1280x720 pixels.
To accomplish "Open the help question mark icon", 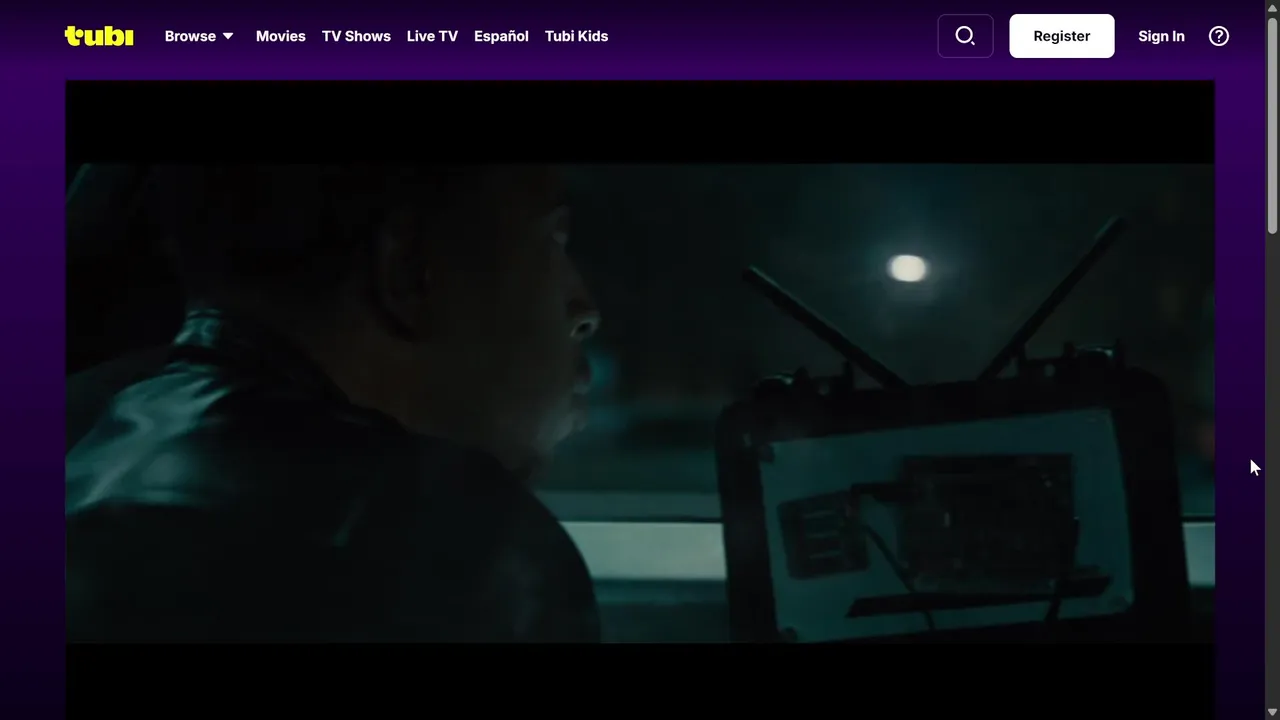I will click(1219, 36).
